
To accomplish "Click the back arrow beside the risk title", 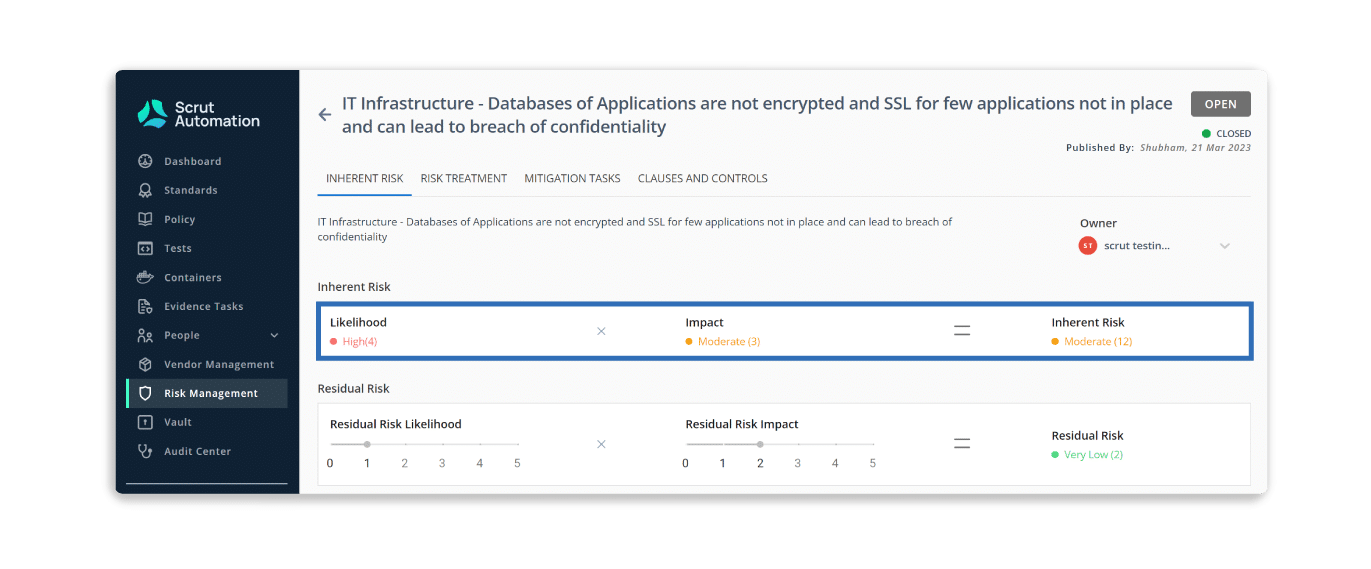I will click(x=324, y=115).
